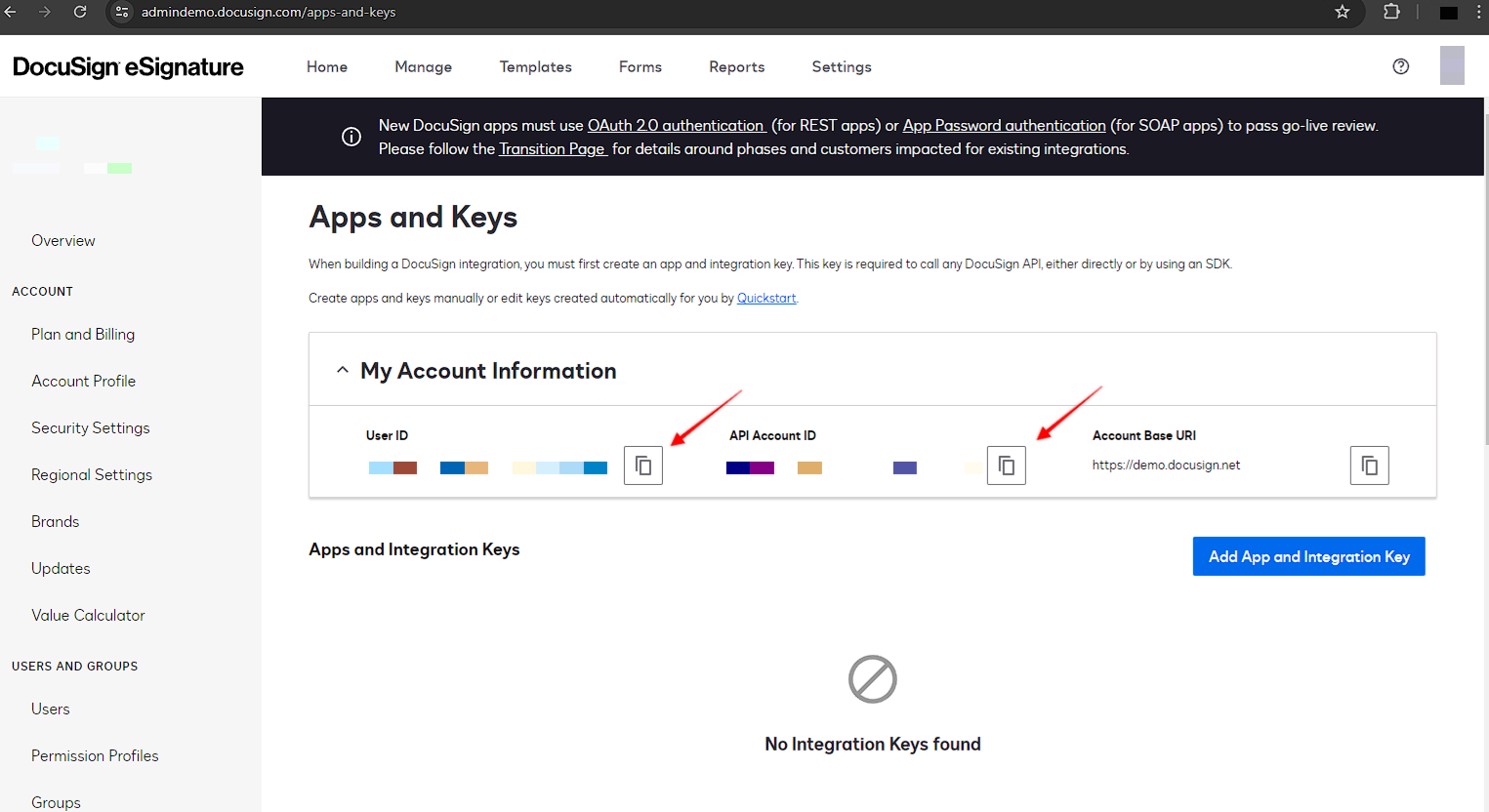This screenshot has width=1489, height=812.
Task: Open Security Settings in sidebar
Action: 91,427
